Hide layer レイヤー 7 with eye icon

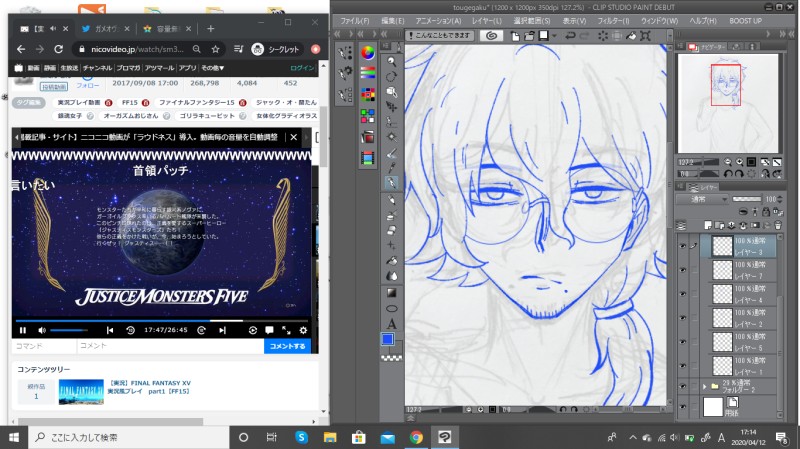point(683,270)
